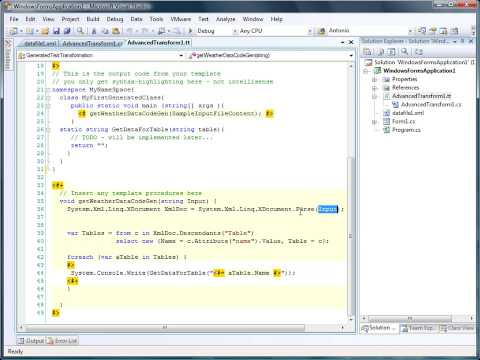Open the active files dropdown arrow beside tab close
Image resolution: width=480 pixels, height=360 pixels.
[343, 42]
